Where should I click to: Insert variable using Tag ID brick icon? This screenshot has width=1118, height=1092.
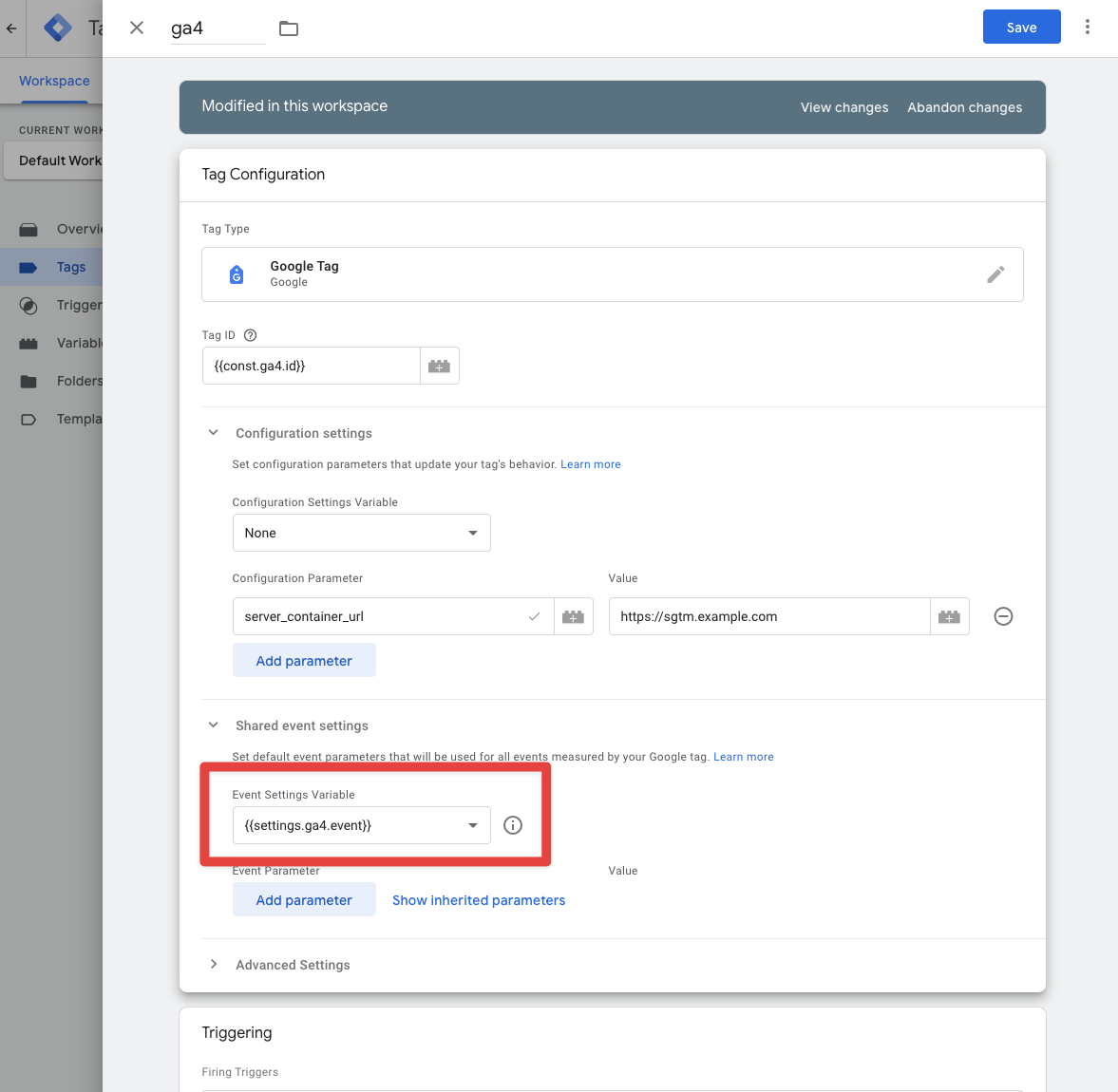click(x=439, y=366)
